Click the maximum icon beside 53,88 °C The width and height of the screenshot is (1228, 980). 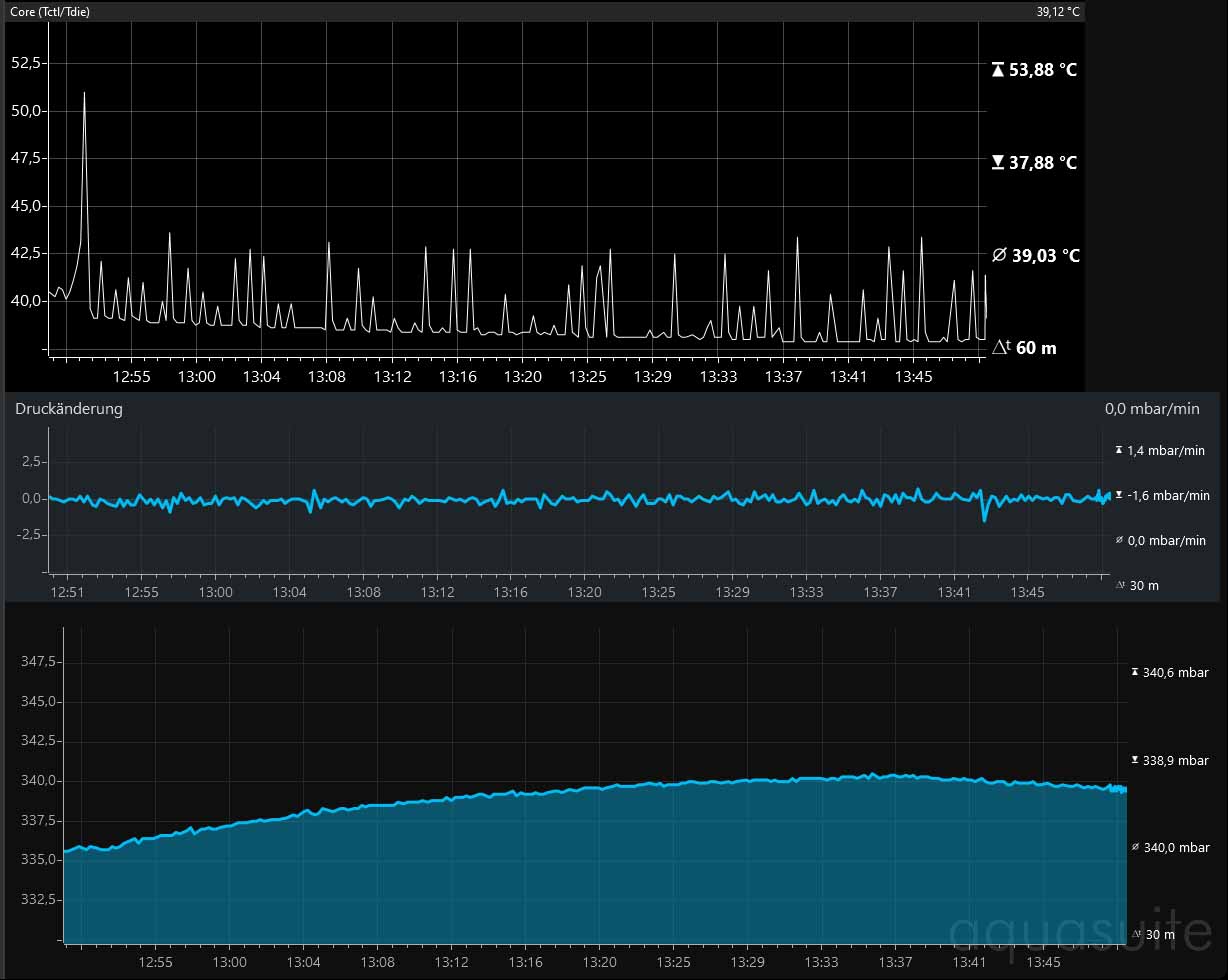997,70
